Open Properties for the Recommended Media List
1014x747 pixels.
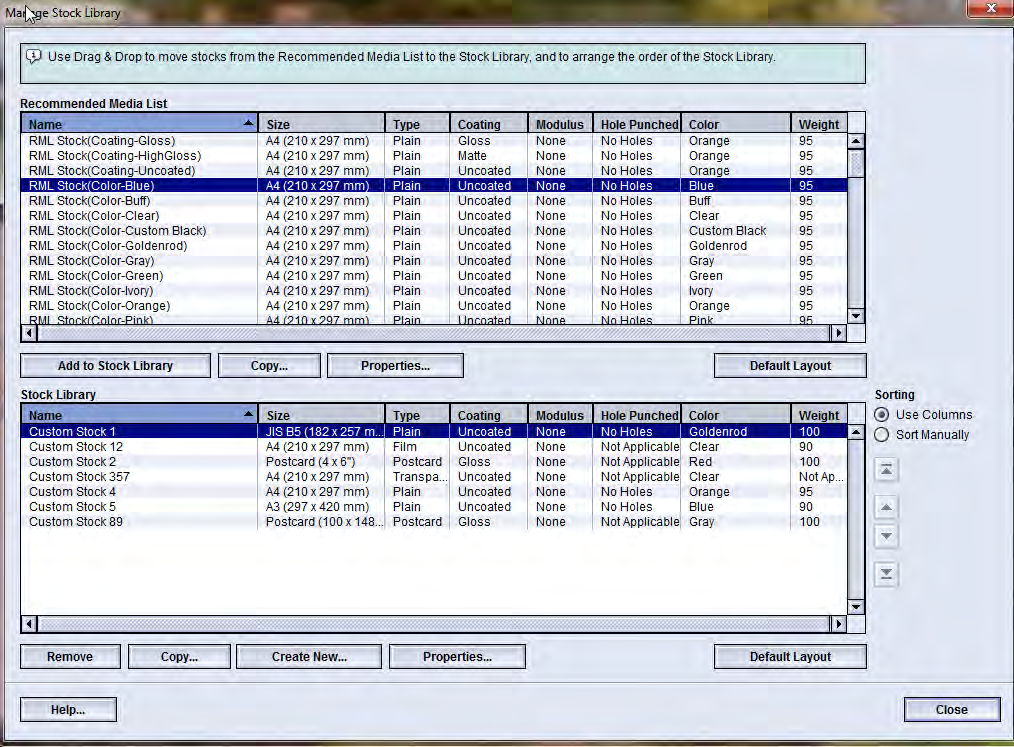coord(395,365)
